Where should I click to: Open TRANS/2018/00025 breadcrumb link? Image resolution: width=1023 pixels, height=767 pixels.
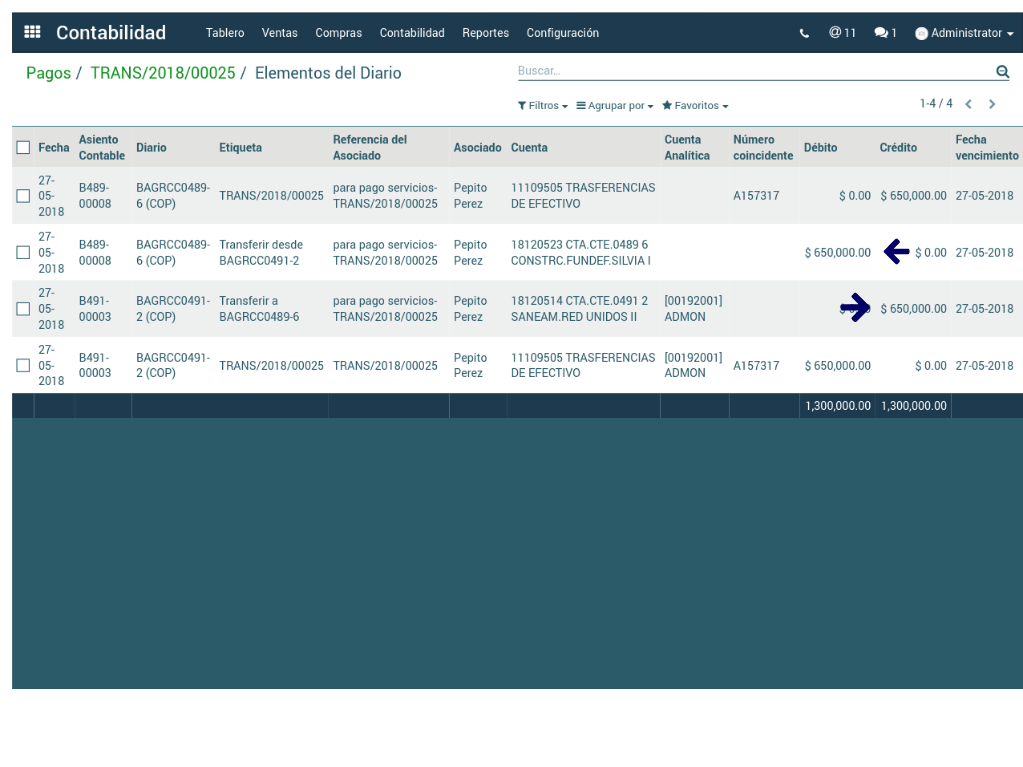162,73
